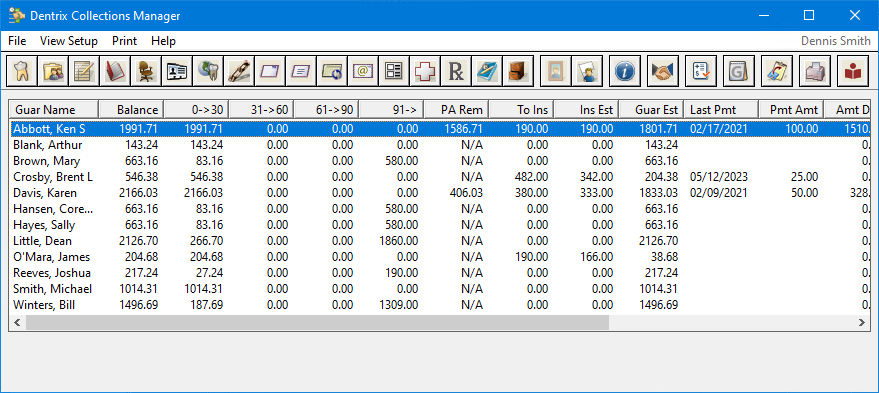Click the blue notebook with clock icon
Screen dimensions: 879x393
pyautogui.click(x=487, y=71)
